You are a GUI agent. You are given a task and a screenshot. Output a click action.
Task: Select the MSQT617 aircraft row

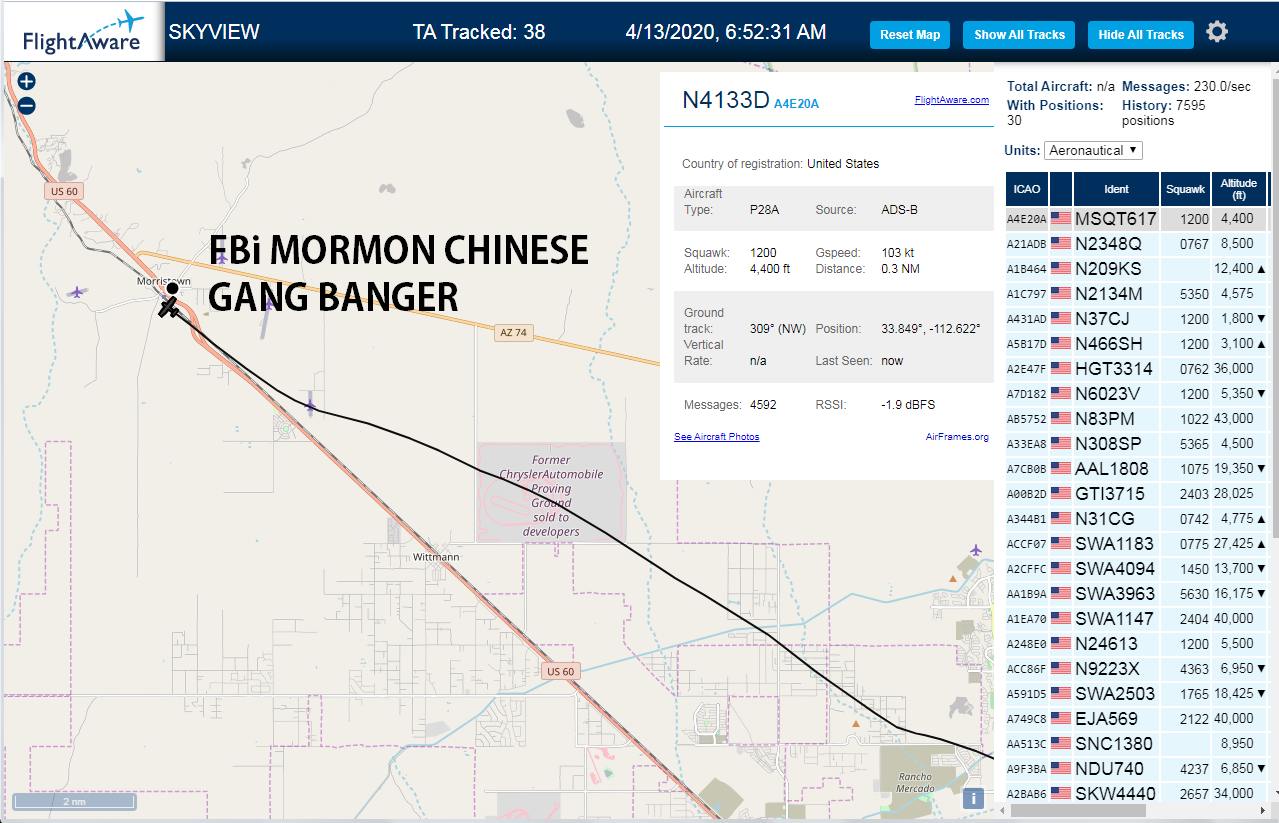point(1137,218)
